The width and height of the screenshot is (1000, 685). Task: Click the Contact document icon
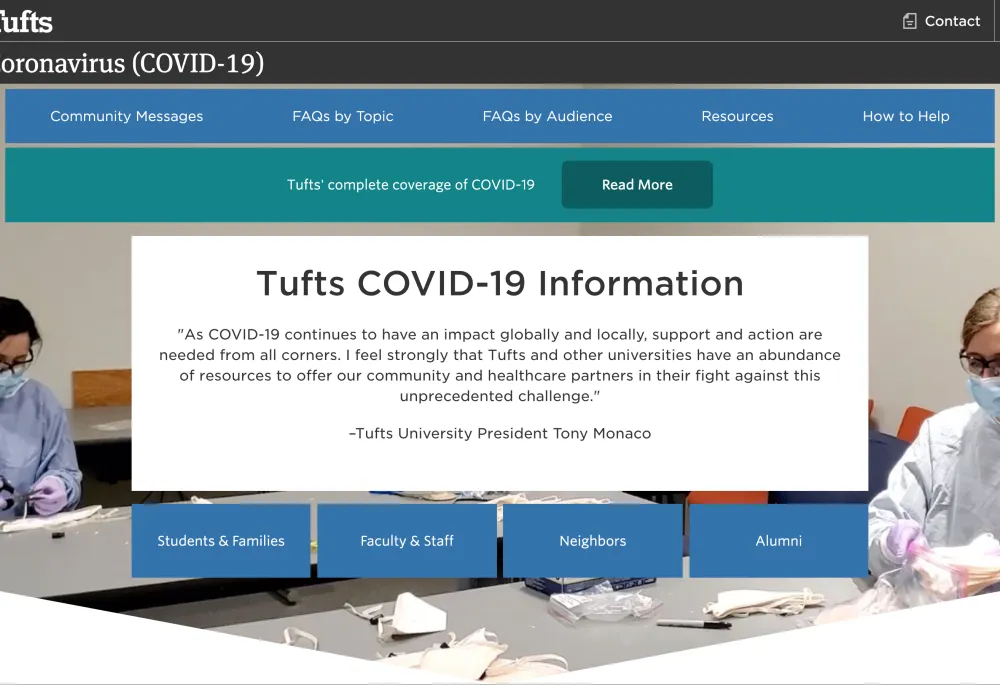(909, 21)
